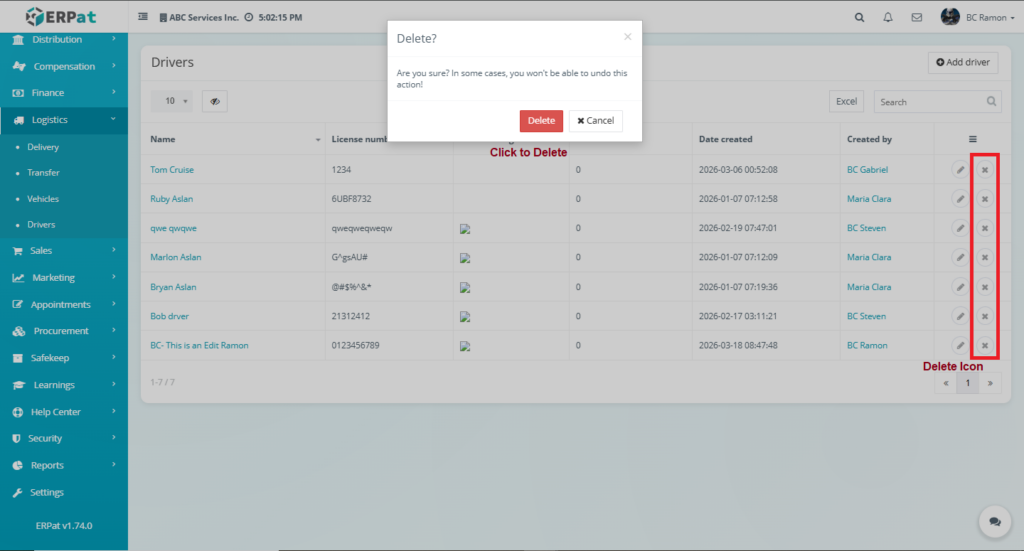Click the ERPat logo
The height and width of the screenshot is (551, 1024).
pyautogui.click(x=61, y=16)
